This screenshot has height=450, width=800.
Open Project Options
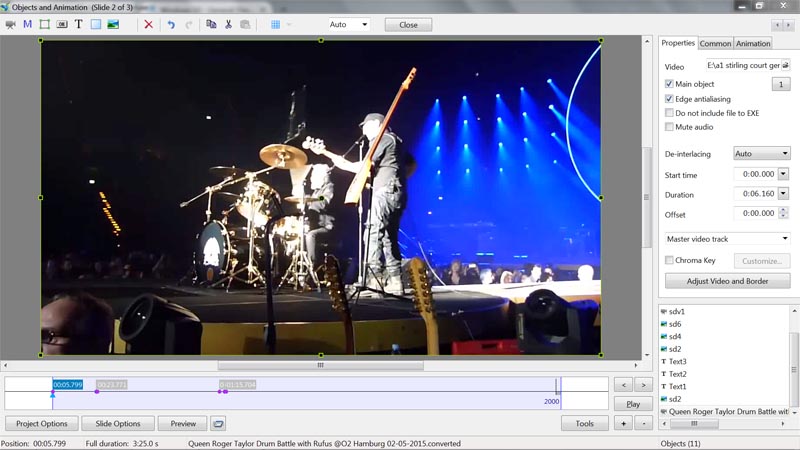pyautogui.click(x=42, y=423)
